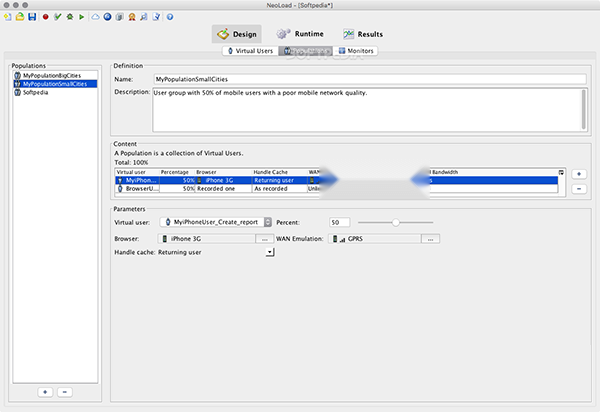
Task: Select MyPopulationBigCities in the list
Action: (55, 76)
